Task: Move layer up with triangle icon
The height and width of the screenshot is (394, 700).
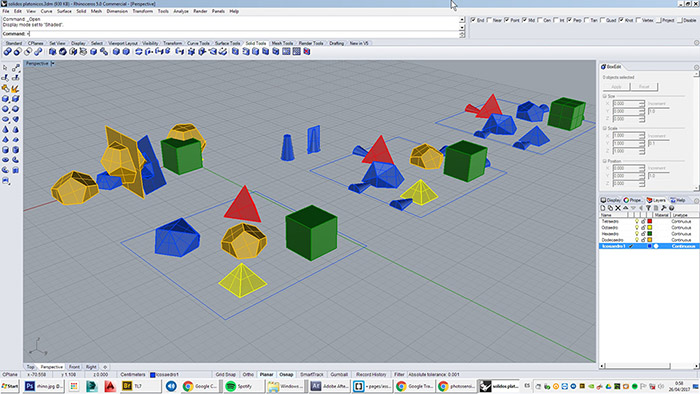Action: click(x=625, y=208)
